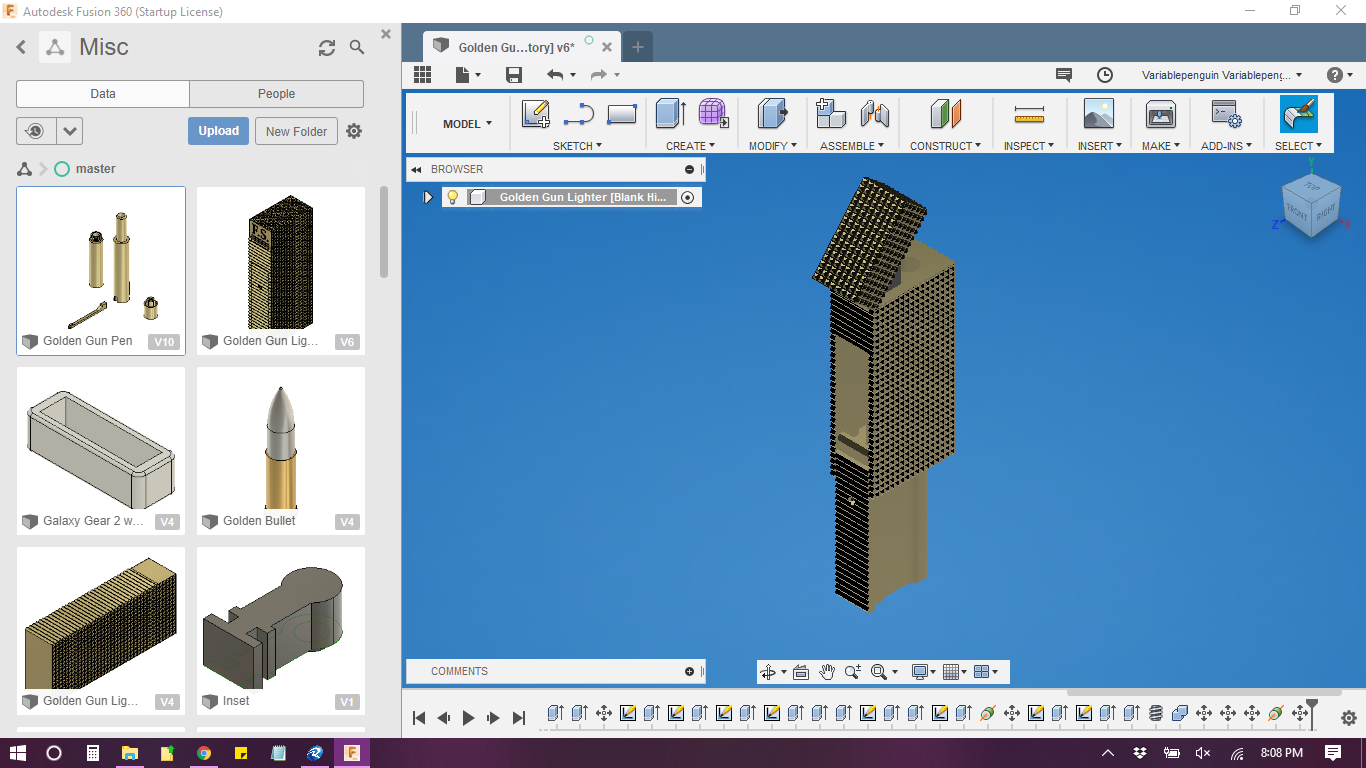Refresh the data panel
Image resolution: width=1366 pixels, height=768 pixels.
(x=327, y=48)
